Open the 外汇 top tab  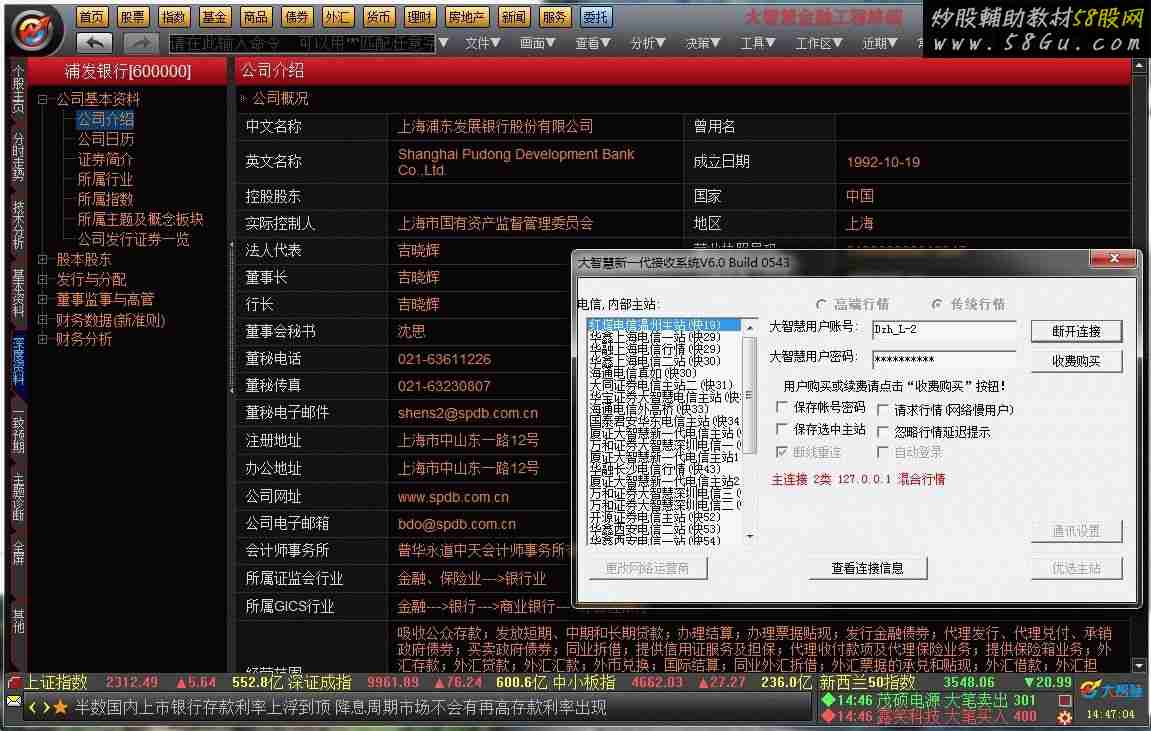click(x=338, y=17)
